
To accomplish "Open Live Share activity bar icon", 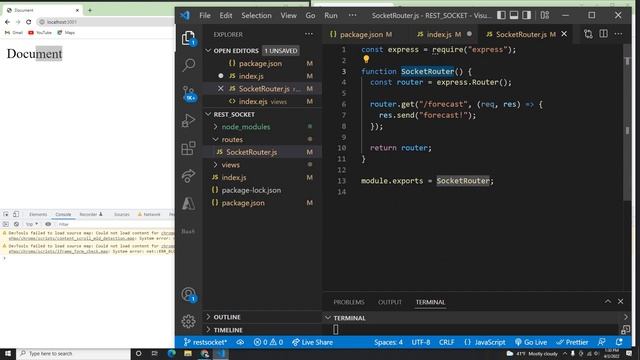I will point(188,176).
